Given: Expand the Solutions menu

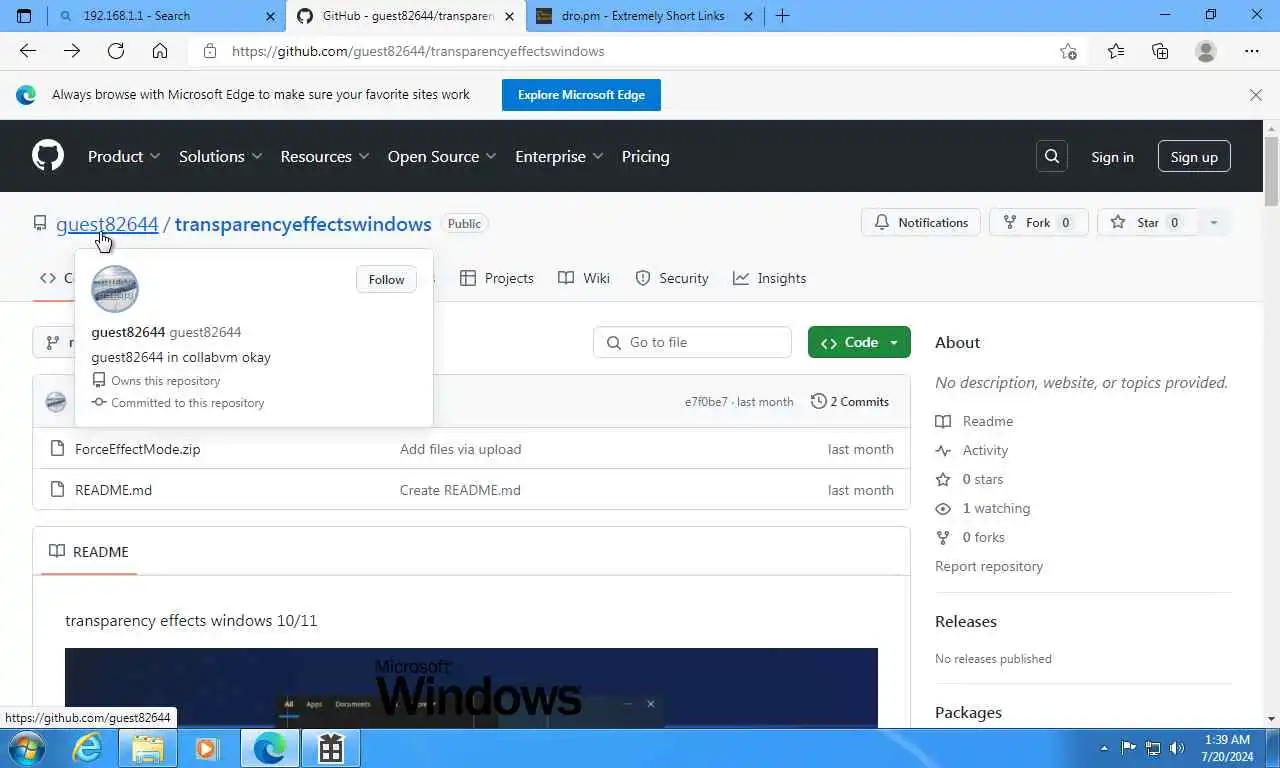Looking at the screenshot, I should [221, 156].
